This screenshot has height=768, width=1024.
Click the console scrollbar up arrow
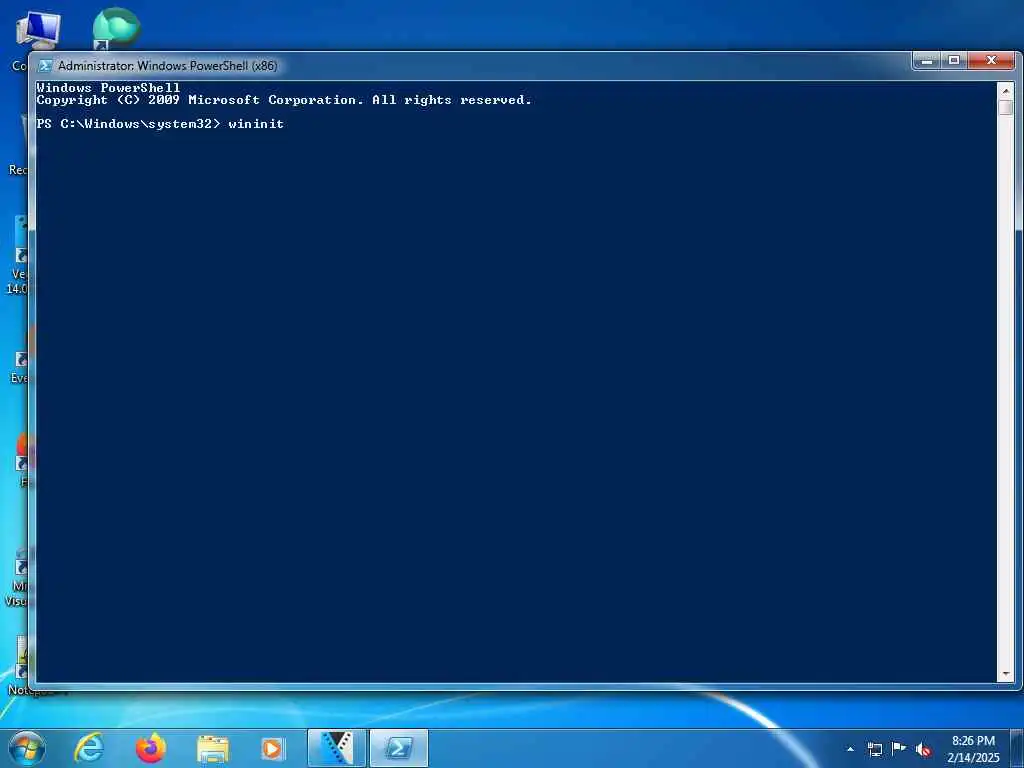[x=1006, y=91]
